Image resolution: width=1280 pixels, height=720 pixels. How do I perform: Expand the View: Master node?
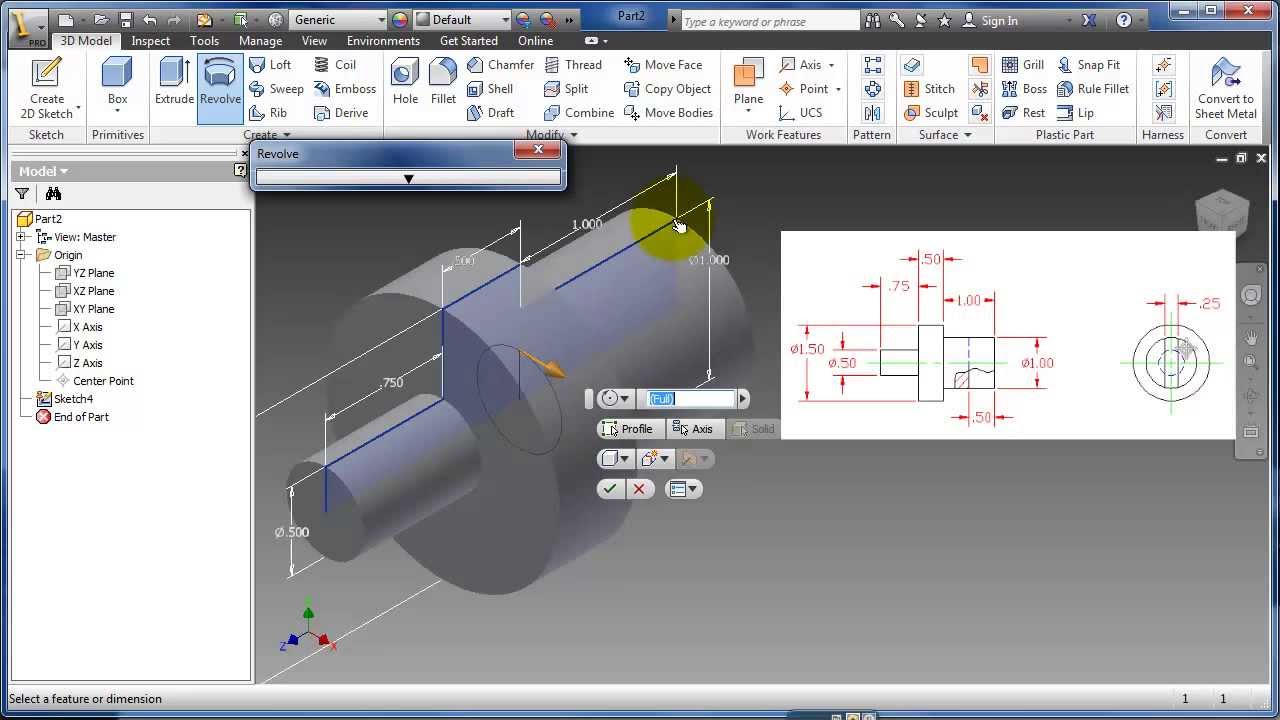[21, 237]
